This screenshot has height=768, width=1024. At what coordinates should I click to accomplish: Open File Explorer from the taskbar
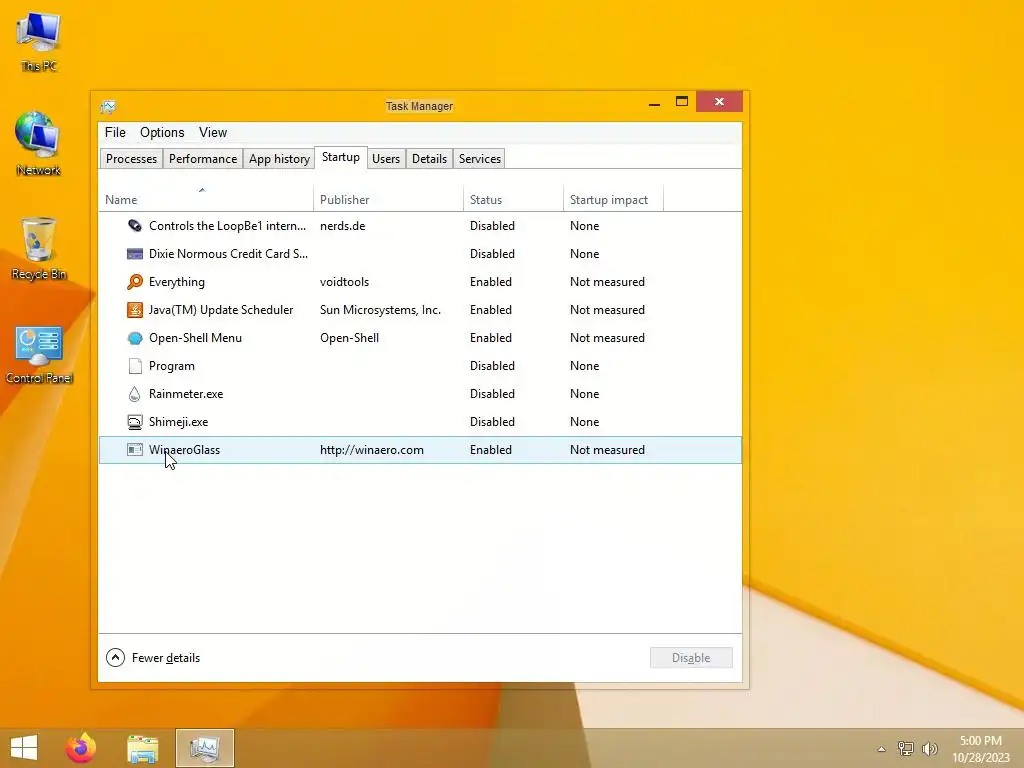click(142, 748)
